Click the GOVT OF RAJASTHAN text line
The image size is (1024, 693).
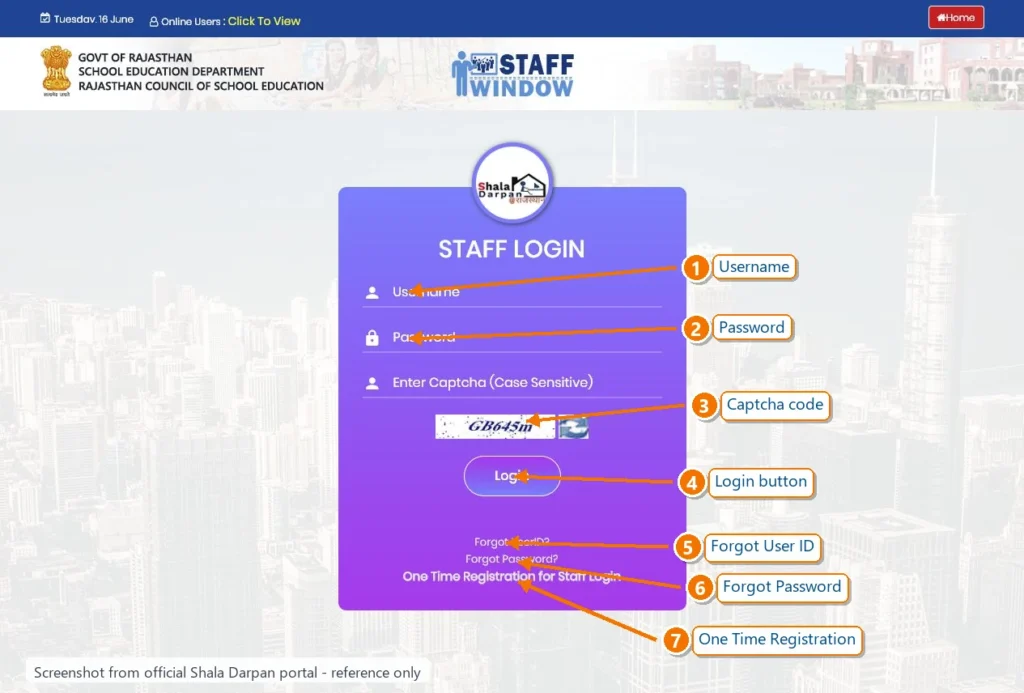(x=135, y=57)
